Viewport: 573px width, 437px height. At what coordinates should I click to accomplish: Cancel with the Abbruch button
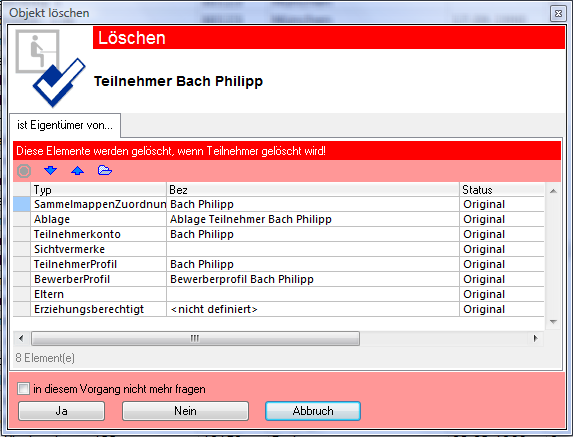(x=313, y=411)
